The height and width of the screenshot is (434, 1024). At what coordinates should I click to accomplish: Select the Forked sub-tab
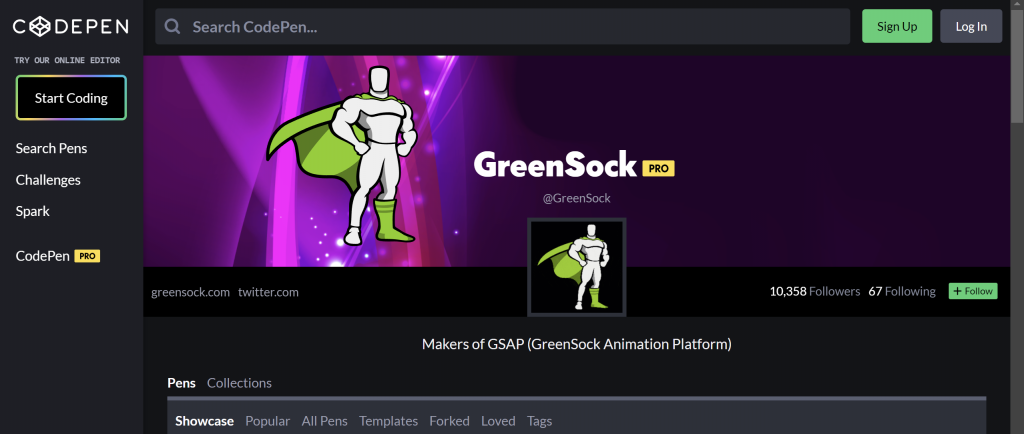pyautogui.click(x=449, y=421)
